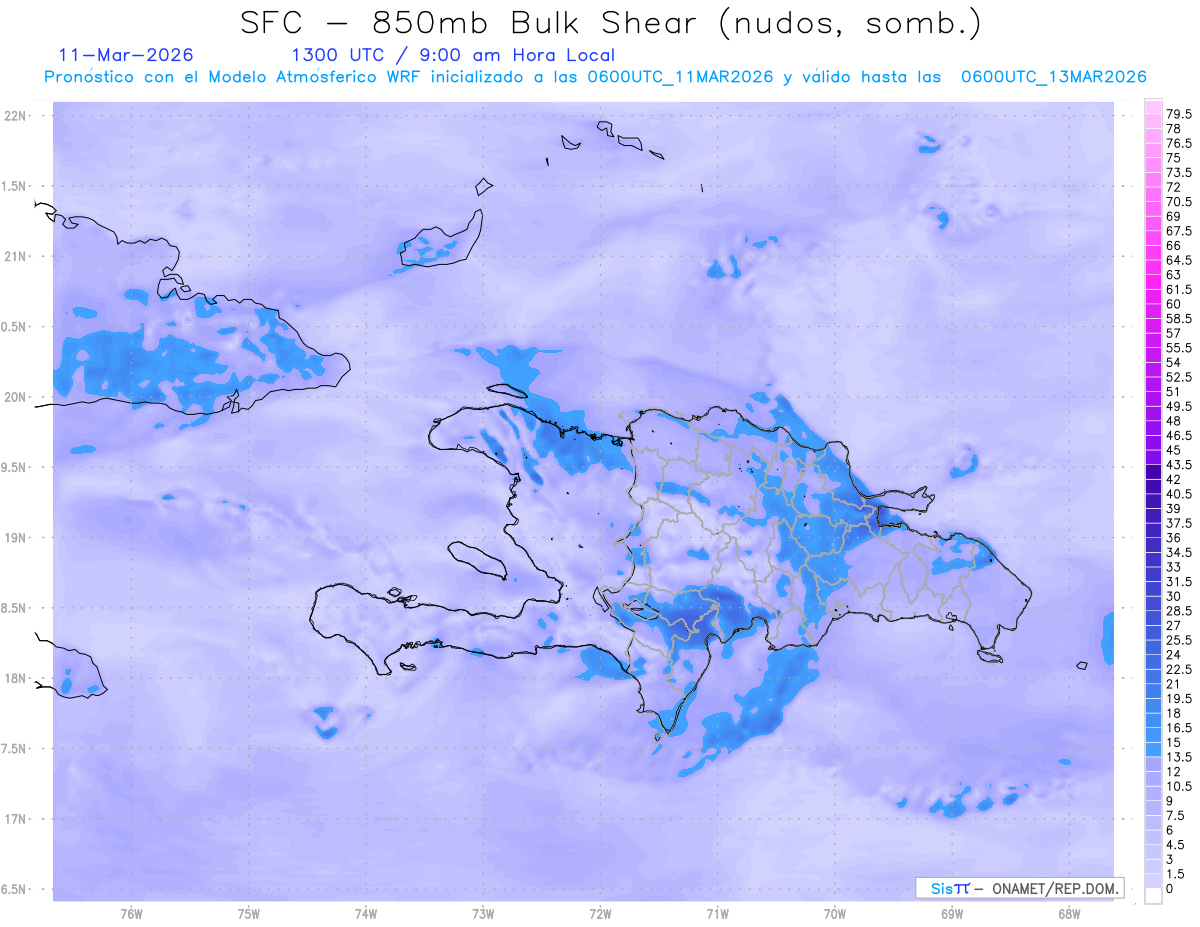
Task: Click the 30 value on the colorbar
Action: coord(1173,596)
